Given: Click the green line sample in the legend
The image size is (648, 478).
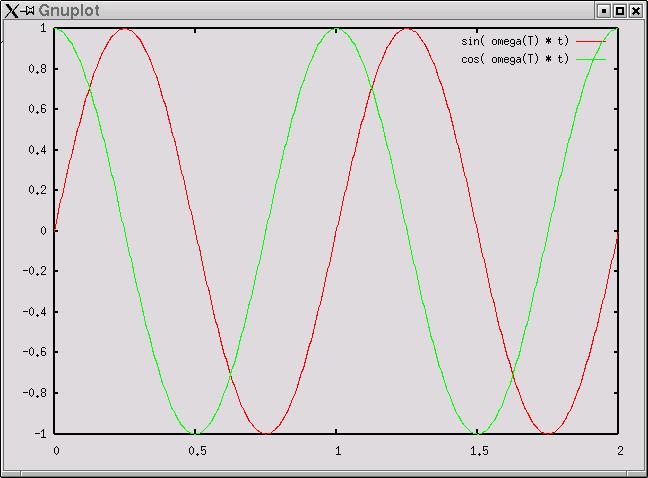Looking at the screenshot, I should pyautogui.click(x=591, y=59).
